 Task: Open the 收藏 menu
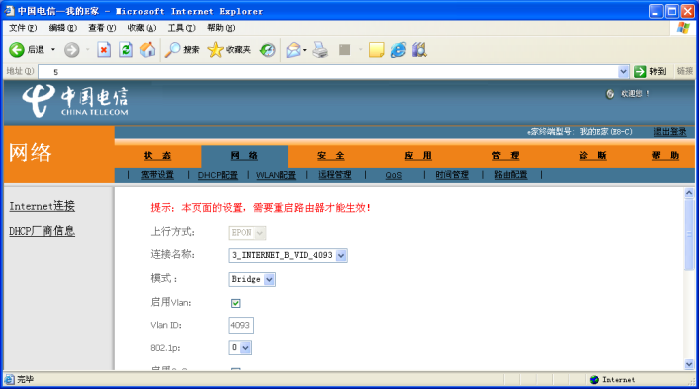[x=142, y=28]
